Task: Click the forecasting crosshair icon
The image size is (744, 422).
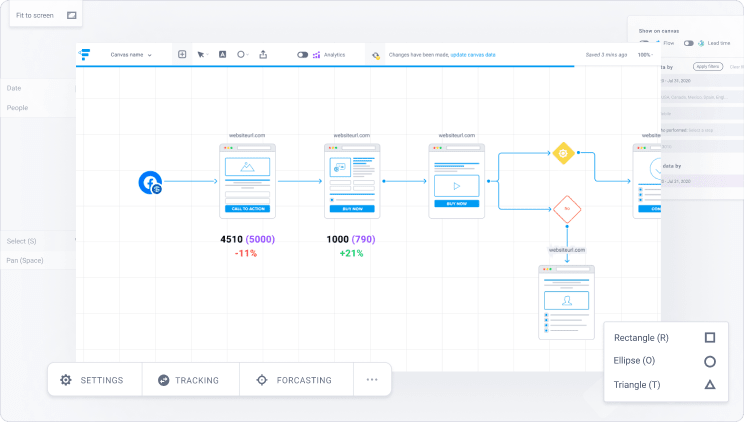Action: pos(262,380)
